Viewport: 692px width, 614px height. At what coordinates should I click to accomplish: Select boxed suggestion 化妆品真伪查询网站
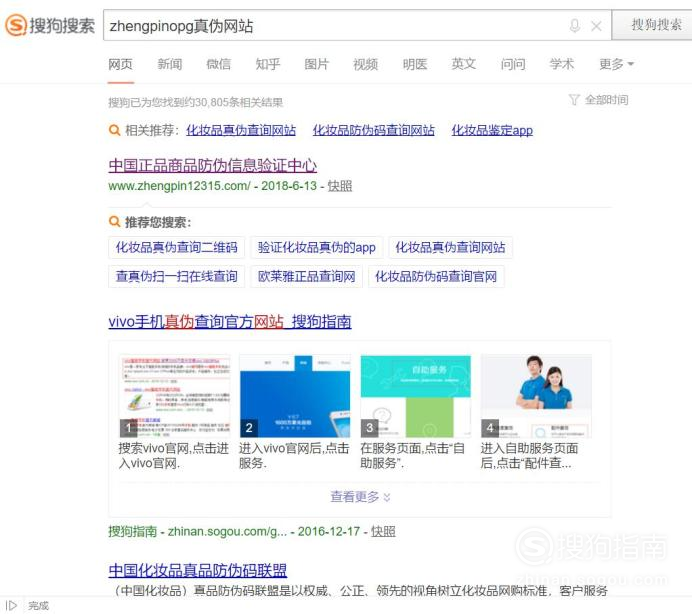(451, 247)
